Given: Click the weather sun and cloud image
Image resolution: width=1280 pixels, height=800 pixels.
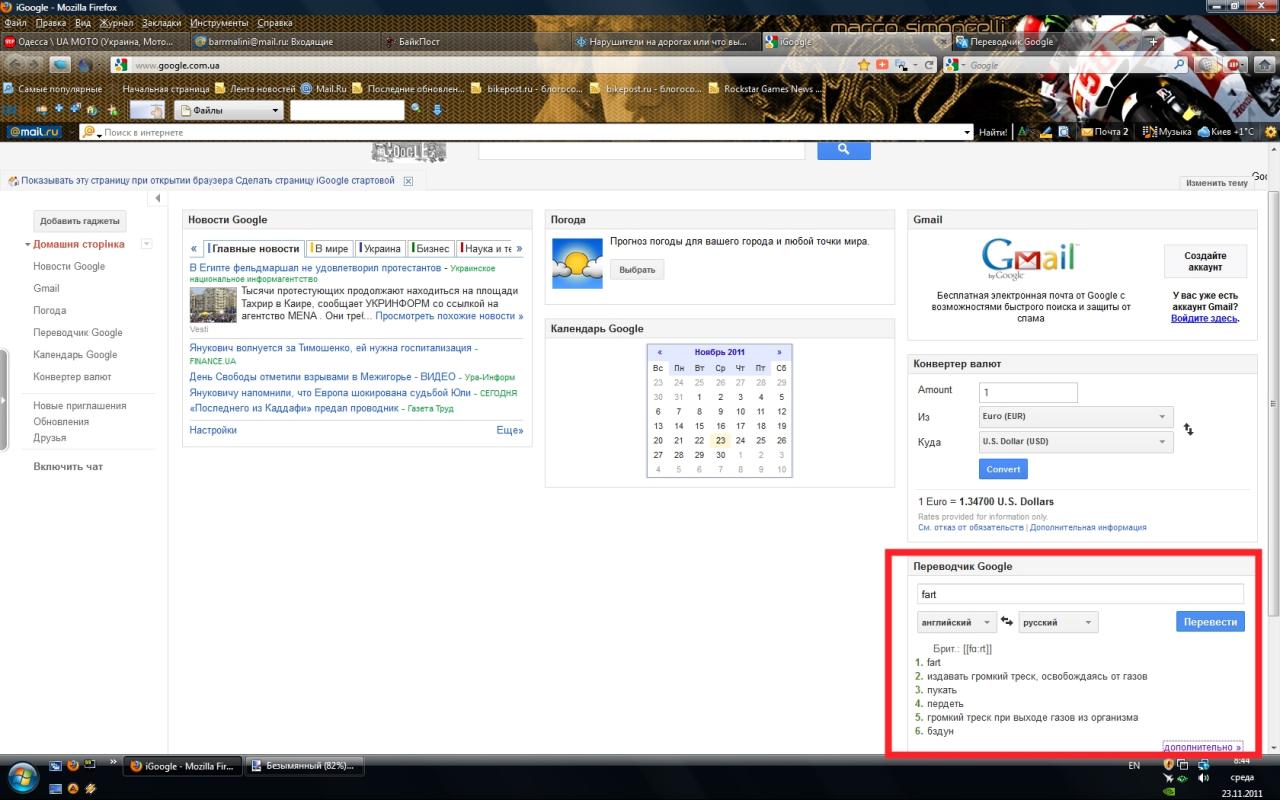Looking at the screenshot, I should pos(578,263).
